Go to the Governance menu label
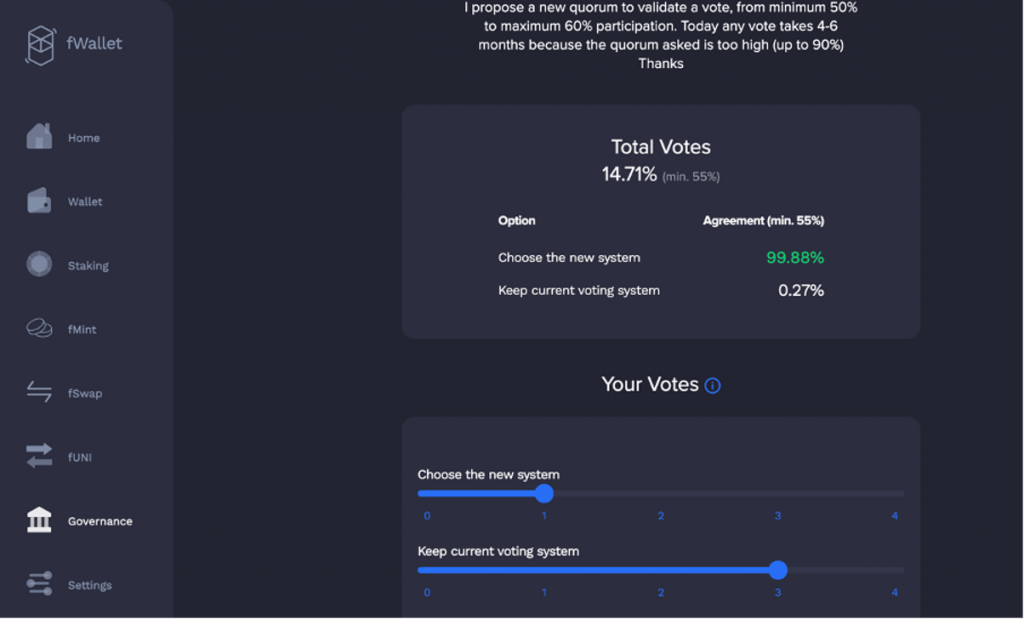The image size is (1024, 619). pos(100,522)
